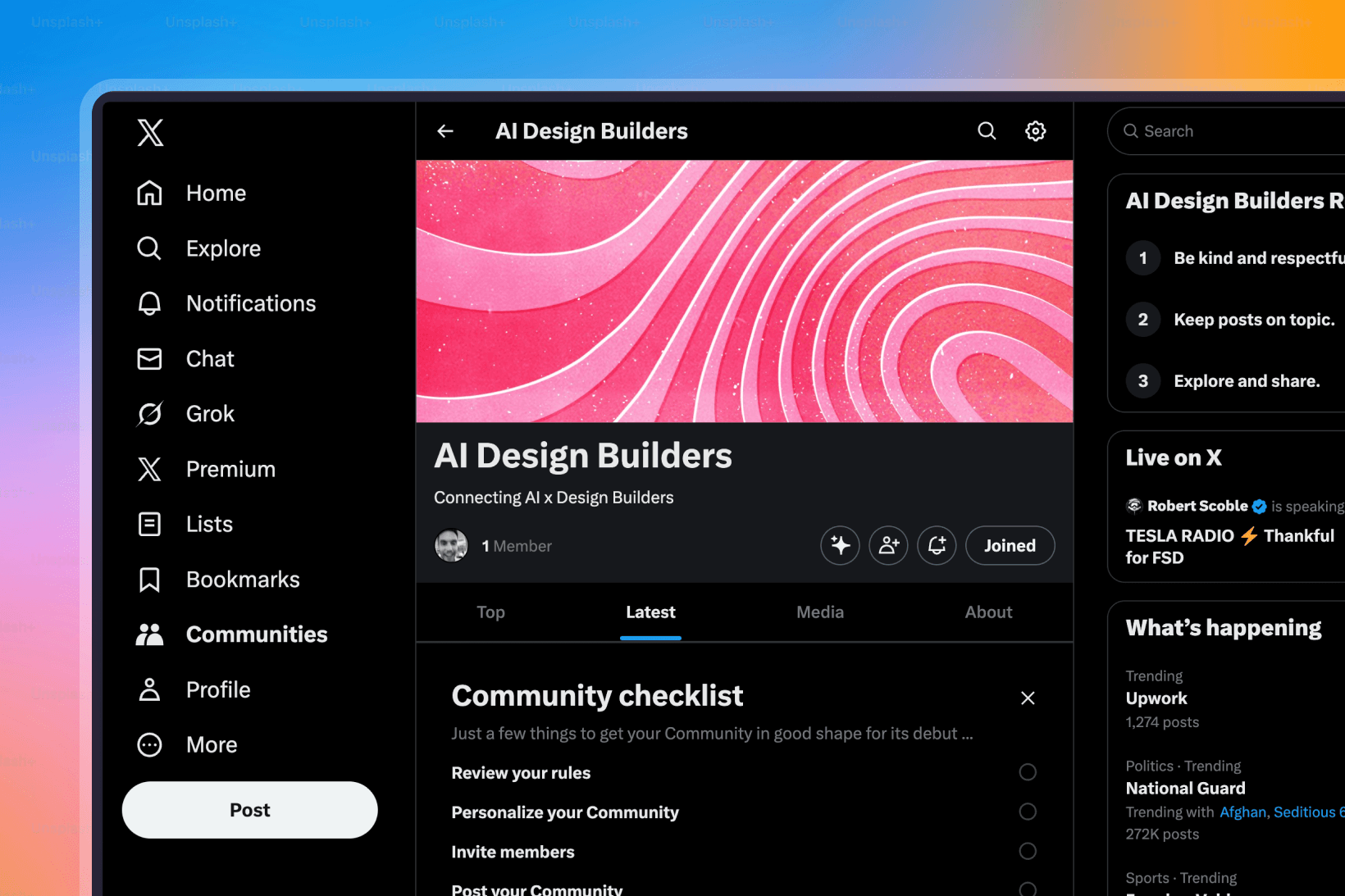
Task: Open the About tab
Action: pyautogui.click(x=988, y=612)
